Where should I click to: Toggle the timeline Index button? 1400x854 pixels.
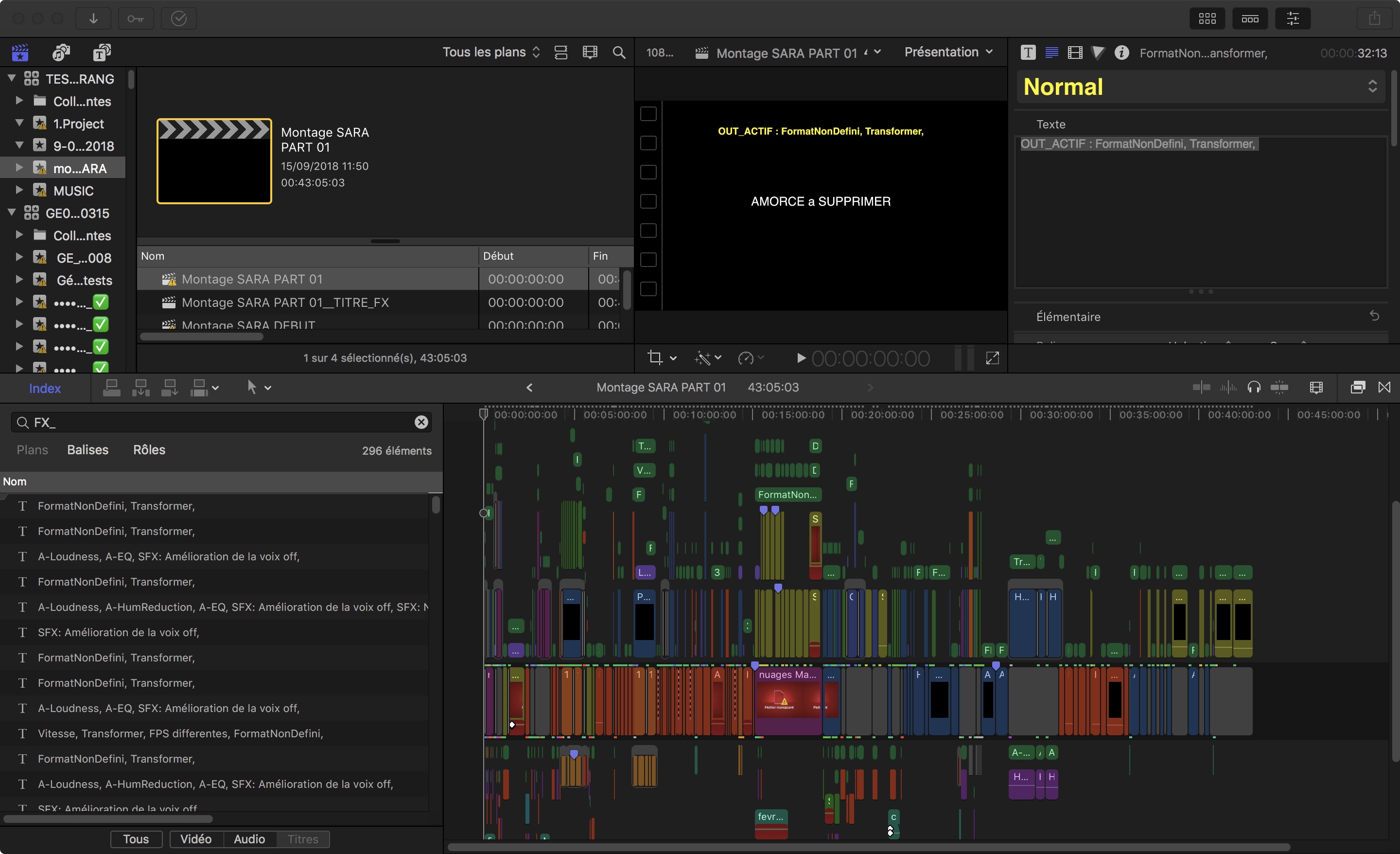[45, 389]
